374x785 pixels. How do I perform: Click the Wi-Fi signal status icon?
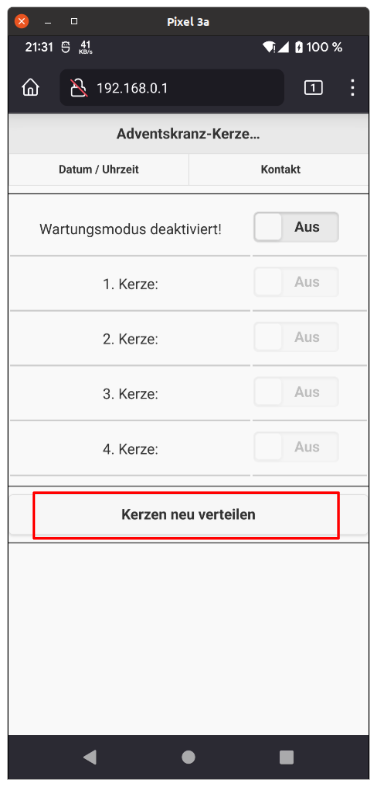click(x=269, y=48)
